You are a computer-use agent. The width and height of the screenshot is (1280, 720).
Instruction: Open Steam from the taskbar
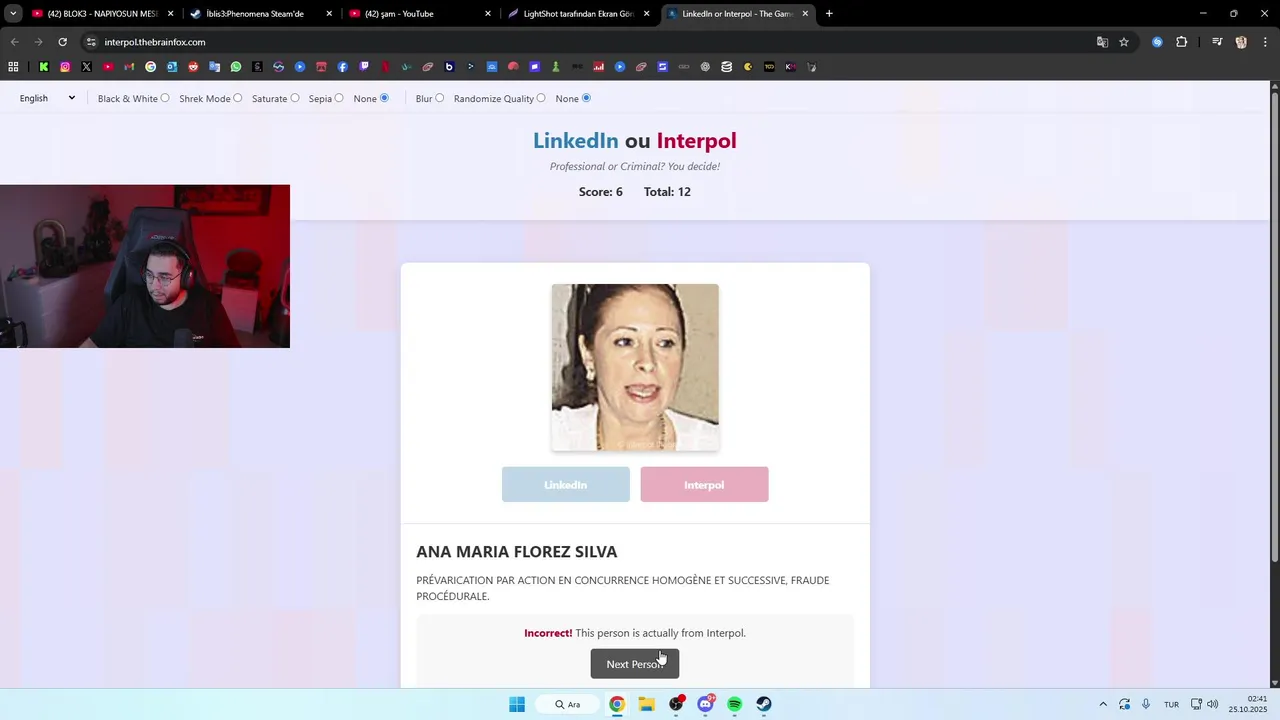[764, 704]
